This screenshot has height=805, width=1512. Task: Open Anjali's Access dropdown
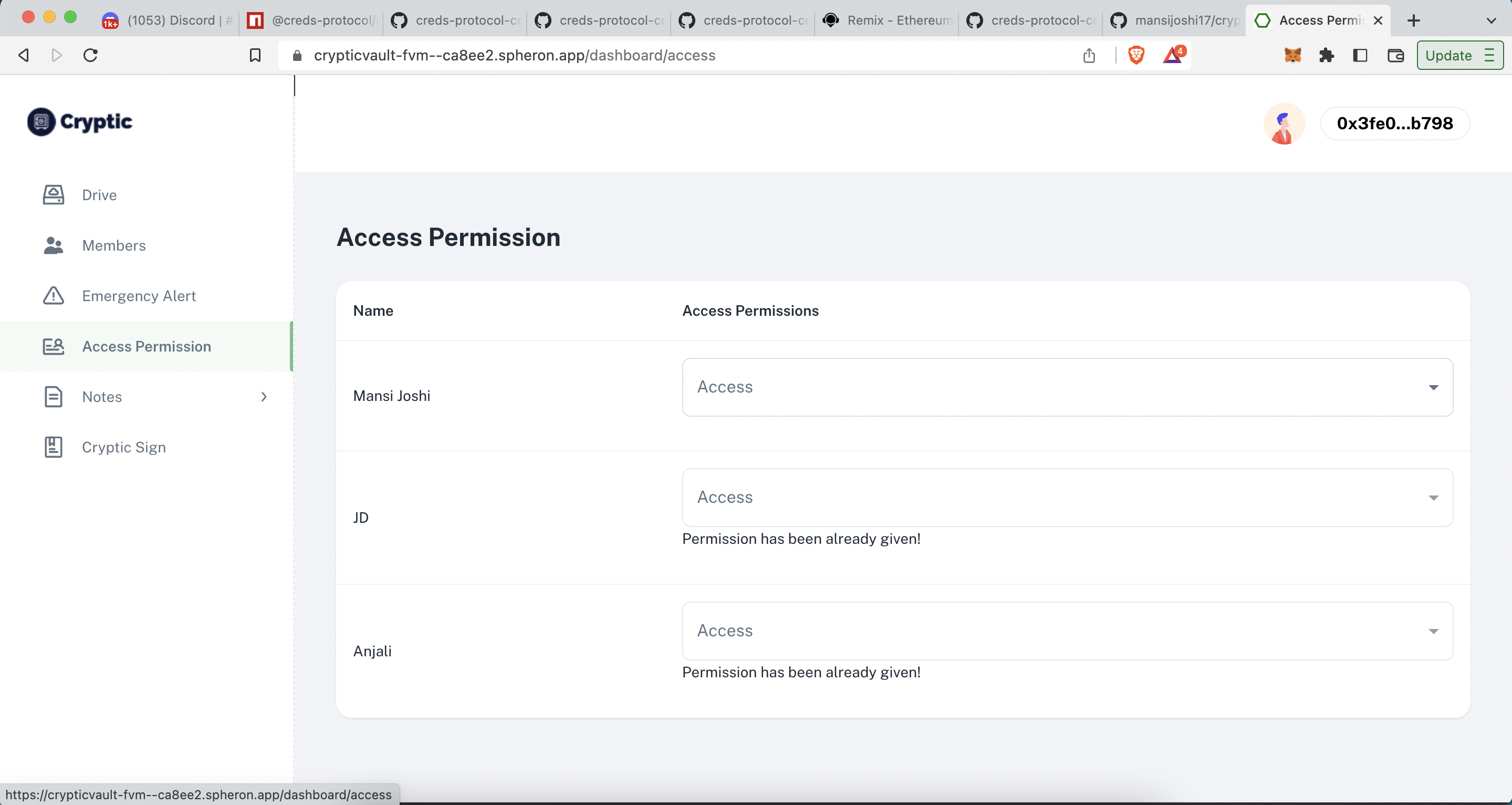coord(1067,631)
